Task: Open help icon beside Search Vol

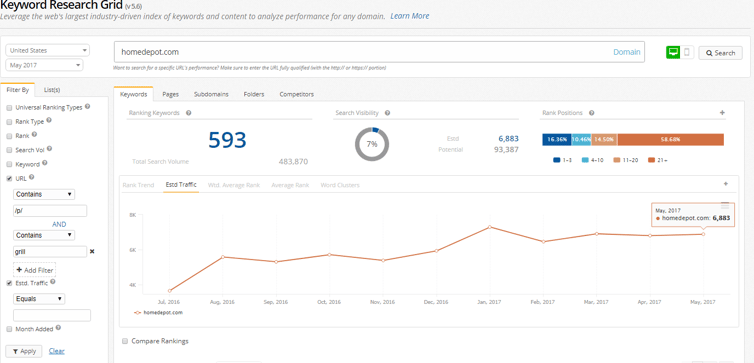Action: (50, 149)
